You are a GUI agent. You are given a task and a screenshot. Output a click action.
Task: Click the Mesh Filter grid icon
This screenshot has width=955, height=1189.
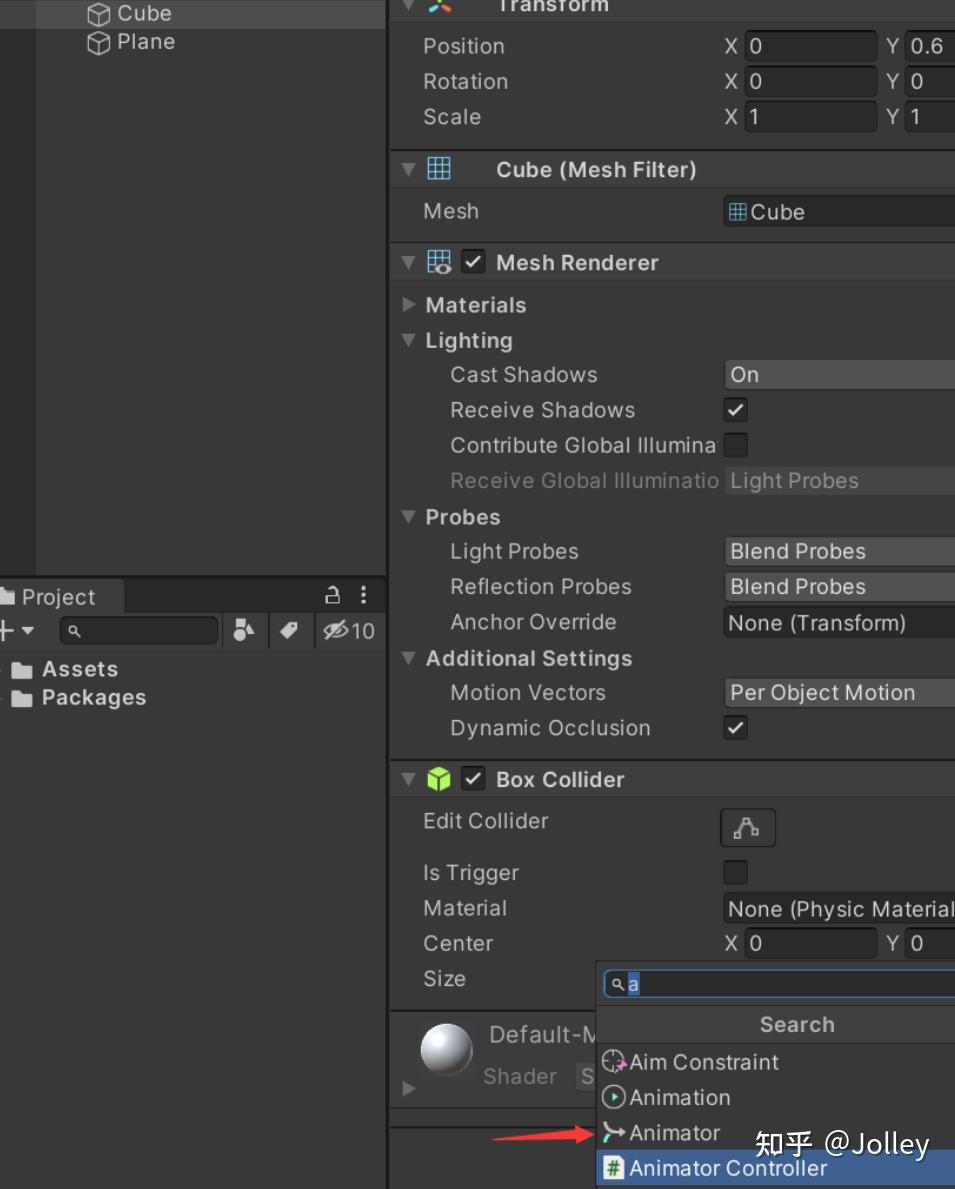tap(439, 169)
